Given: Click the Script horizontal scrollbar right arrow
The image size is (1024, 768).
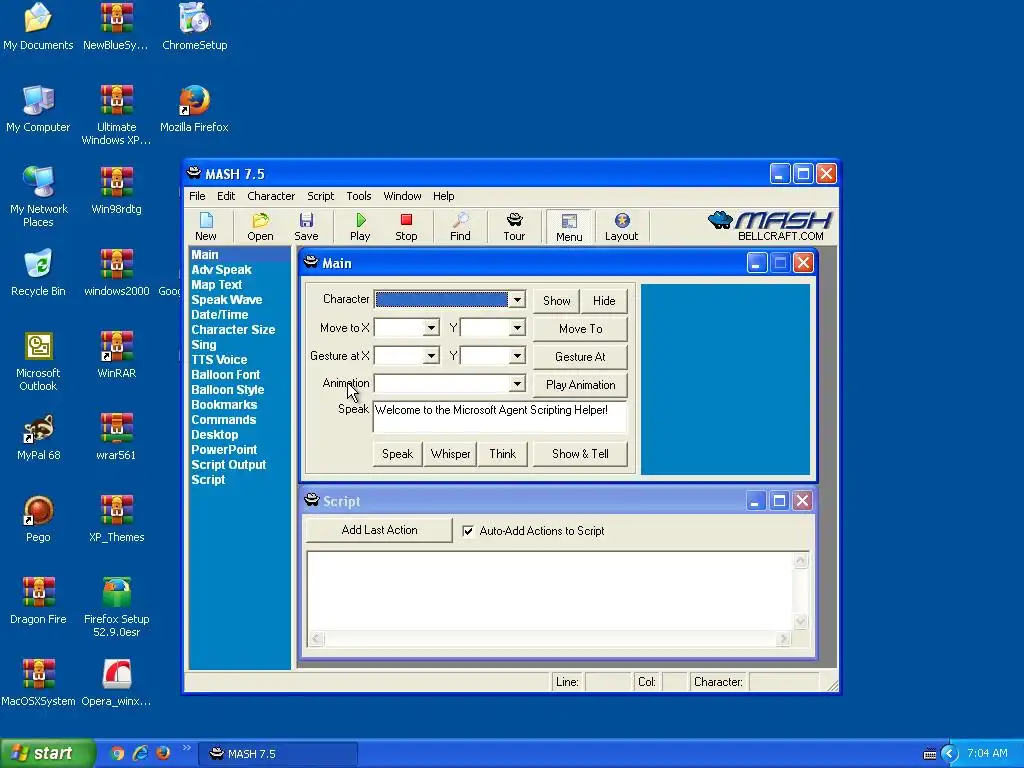Looking at the screenshot, I should pos(783,639).
